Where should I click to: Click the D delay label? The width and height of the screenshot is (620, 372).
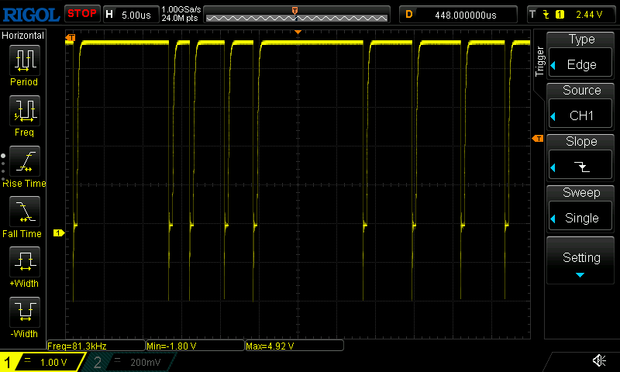409,15
